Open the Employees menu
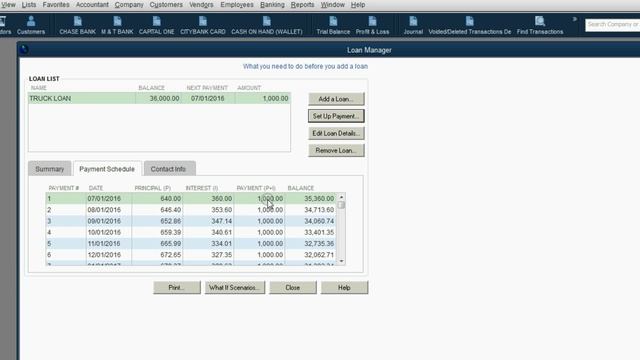Viewport: 640px width, 360px height. click(237, 5)
